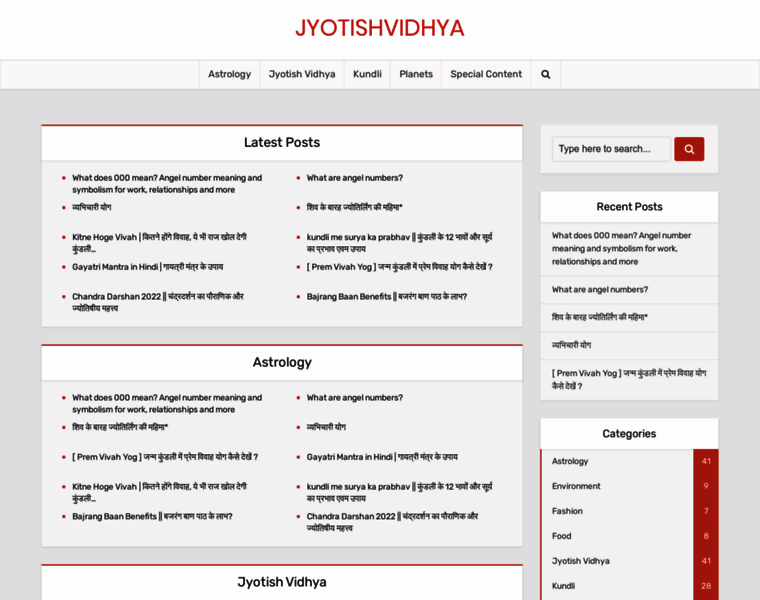Open '[ Prem Vivah Yog ]' in Latest Posts
The height and width of the screenshot is (600, 760).
click(400, 267)
